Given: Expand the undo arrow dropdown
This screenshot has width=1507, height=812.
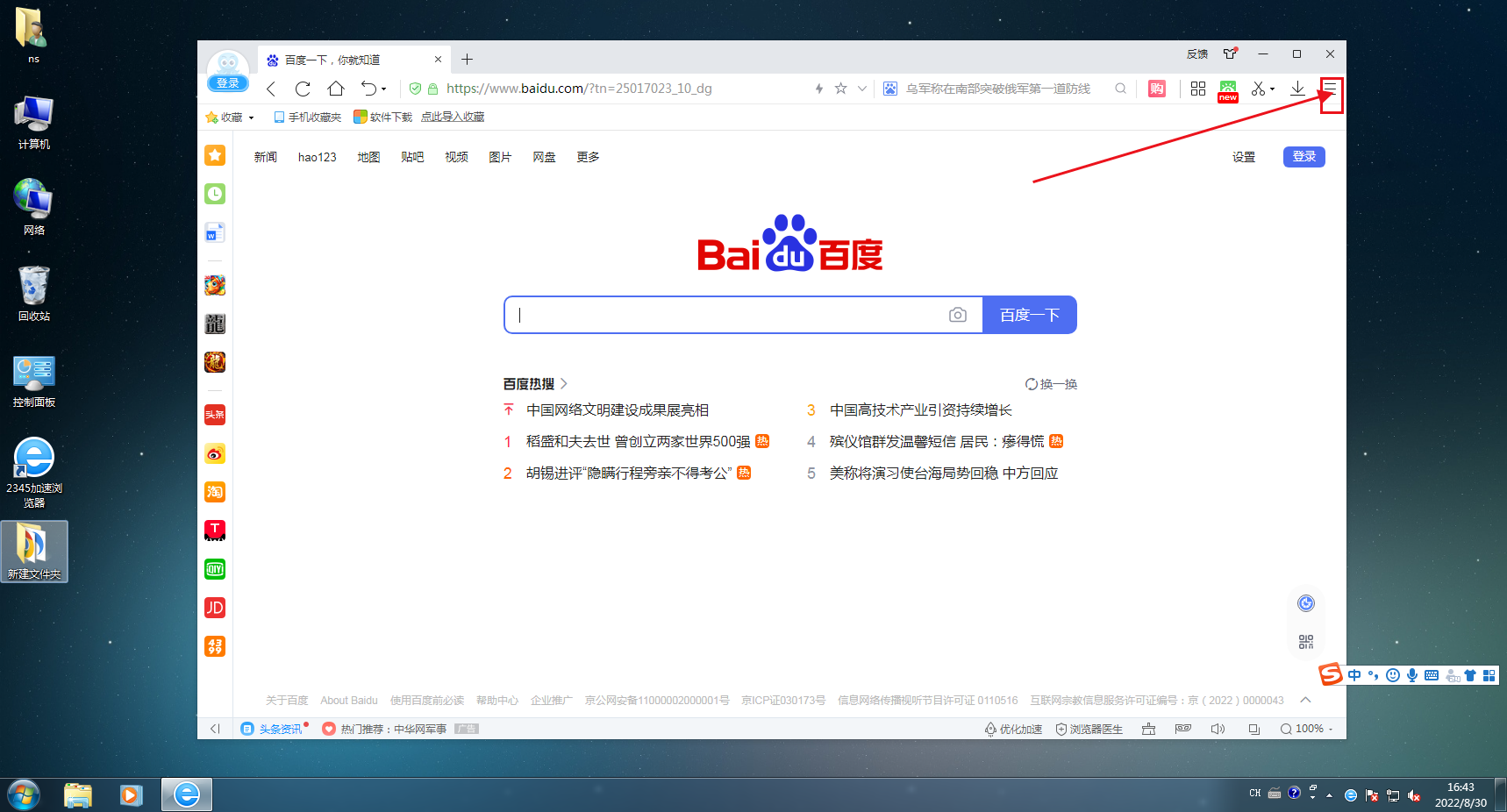Looking at the screenshot, I should (384, 89).
